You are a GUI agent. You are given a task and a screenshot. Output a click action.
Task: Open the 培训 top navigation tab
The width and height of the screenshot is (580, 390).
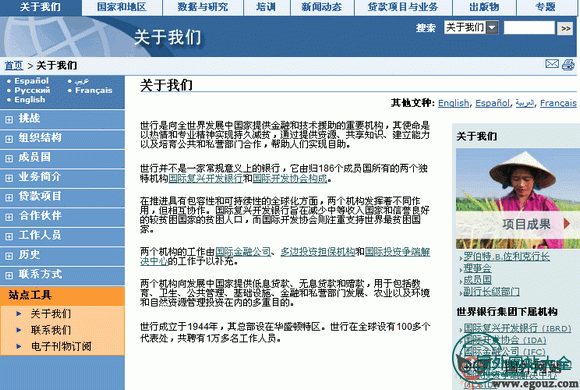coord(266,7)
